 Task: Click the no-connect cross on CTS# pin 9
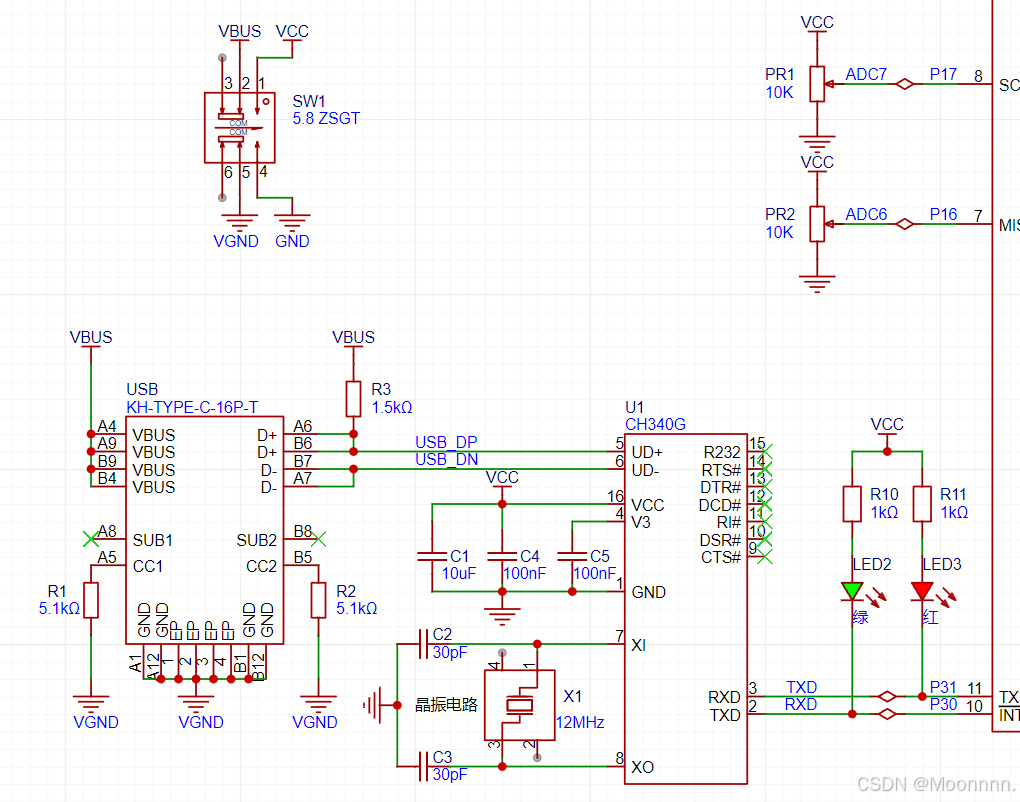[x=765, y=556]
